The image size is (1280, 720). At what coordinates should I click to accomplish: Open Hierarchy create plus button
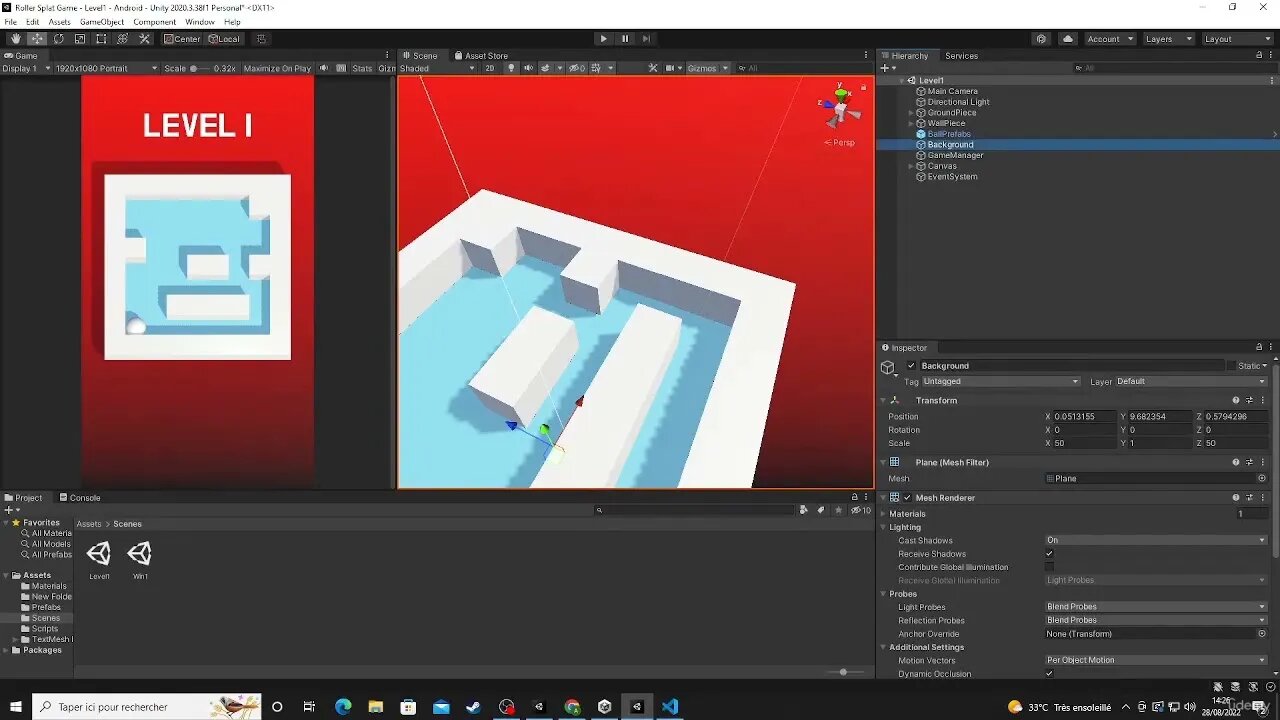[x=887, y=68]
